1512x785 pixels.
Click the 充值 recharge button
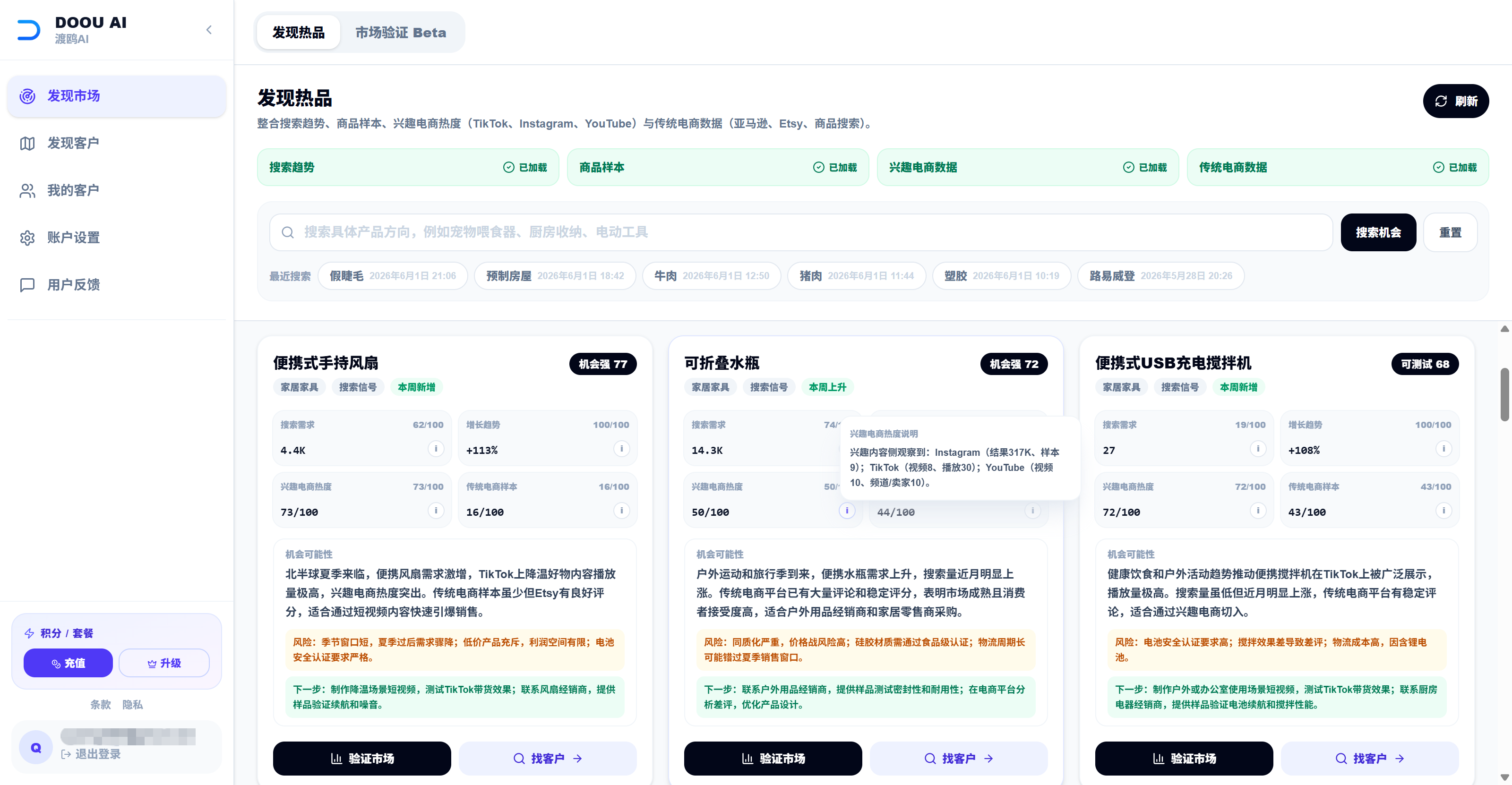(x=68, y=663)
